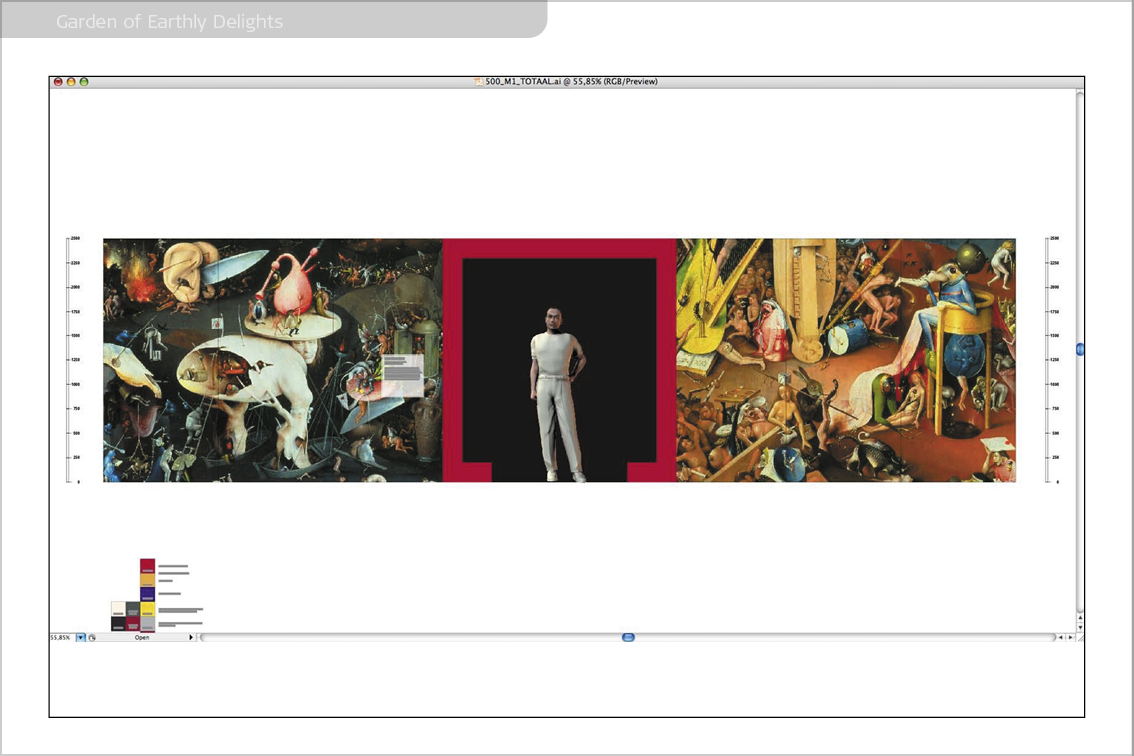Select the standing man figure in the center panel
The image size is (1134, 756).
coord(557,394)
